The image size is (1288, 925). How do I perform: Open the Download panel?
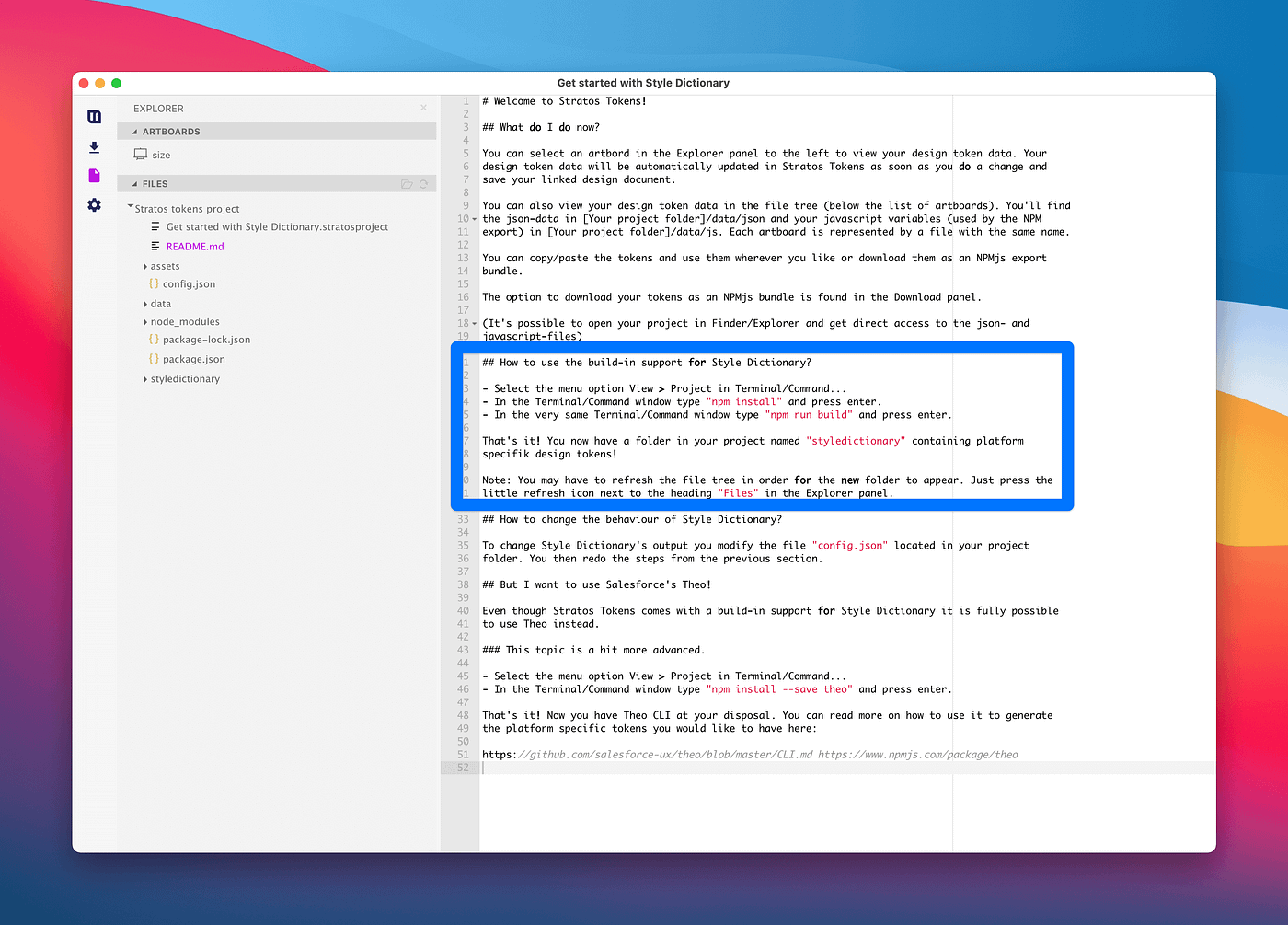94,147
